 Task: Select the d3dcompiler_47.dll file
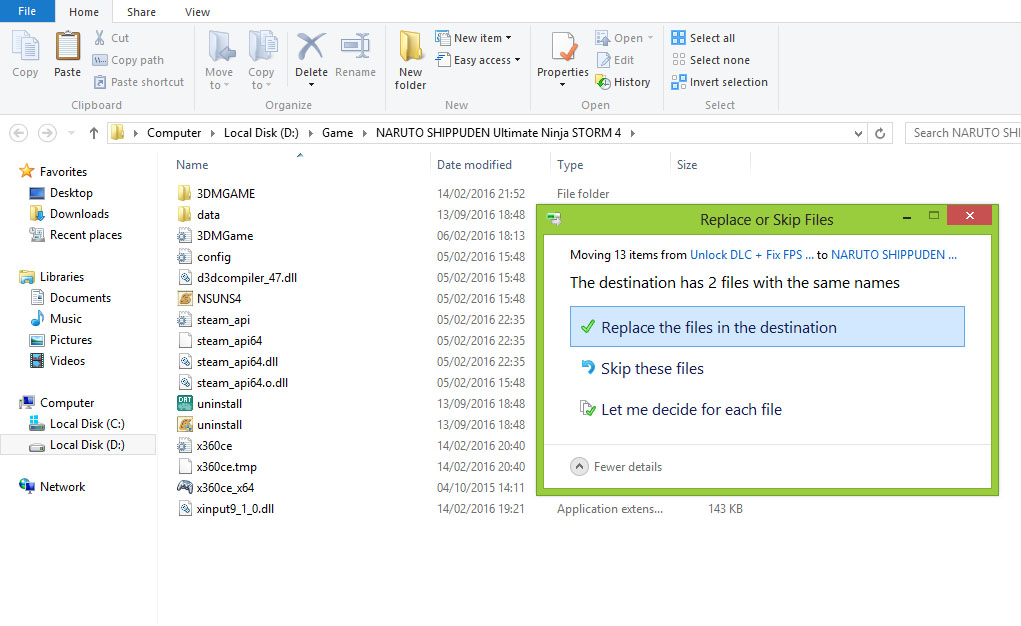246,277
